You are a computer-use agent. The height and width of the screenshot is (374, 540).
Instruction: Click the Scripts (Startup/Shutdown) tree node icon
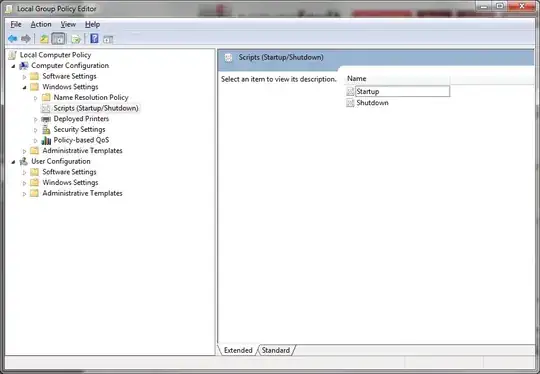tap(45, 108)
